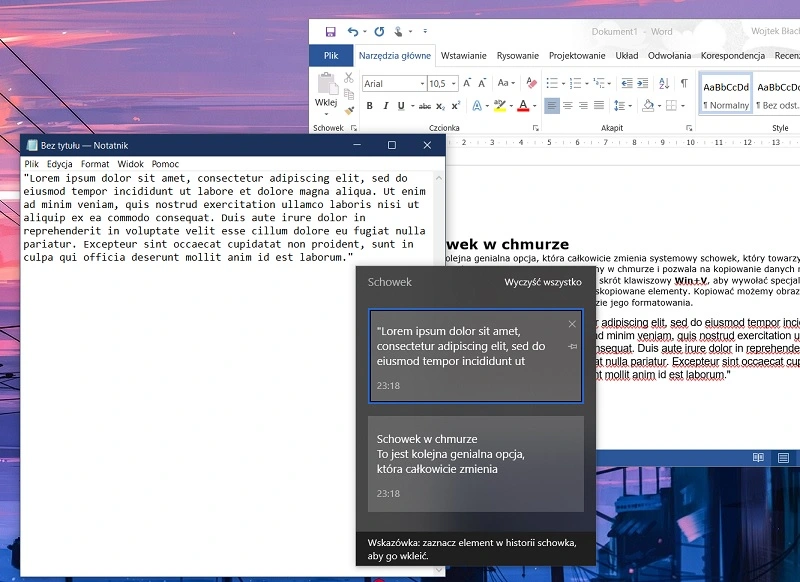Click Wyczyść wszystko in clipboard panel
800x582 pixels.
click(542, 282)
